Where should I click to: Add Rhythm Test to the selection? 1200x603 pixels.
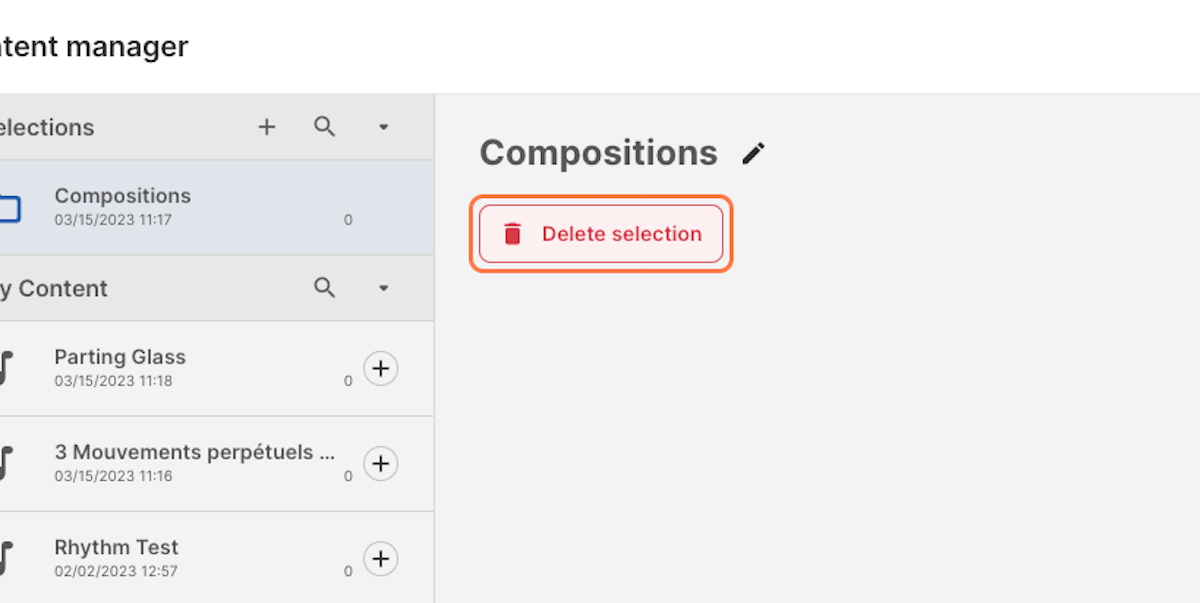click(380, 558)
